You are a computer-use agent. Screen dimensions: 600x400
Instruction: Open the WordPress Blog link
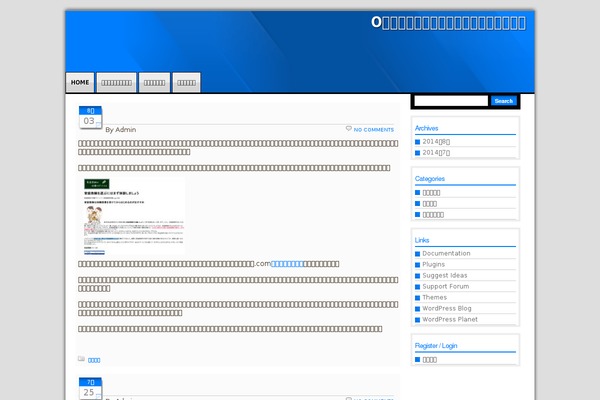[447, 309]
